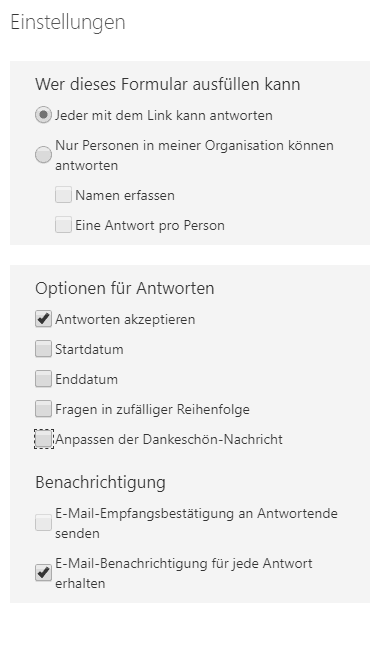This screenshot has height=649, width=379.
Task: Check the 'Startdatum' checkbox
Action: click(x=43, y=349)
